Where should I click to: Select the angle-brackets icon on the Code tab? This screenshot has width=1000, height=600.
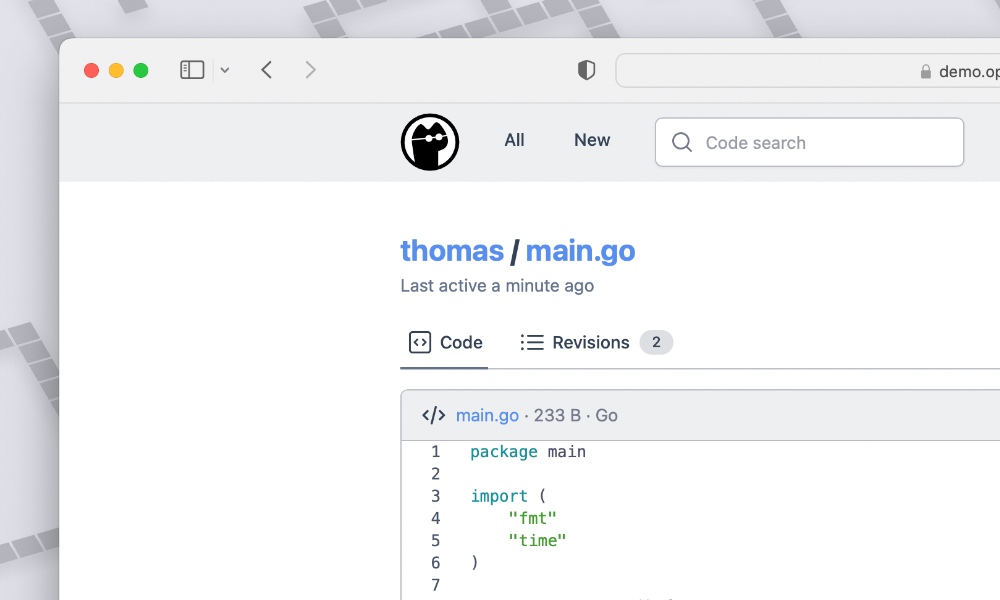pyautogui.click(x=419, y=342)
